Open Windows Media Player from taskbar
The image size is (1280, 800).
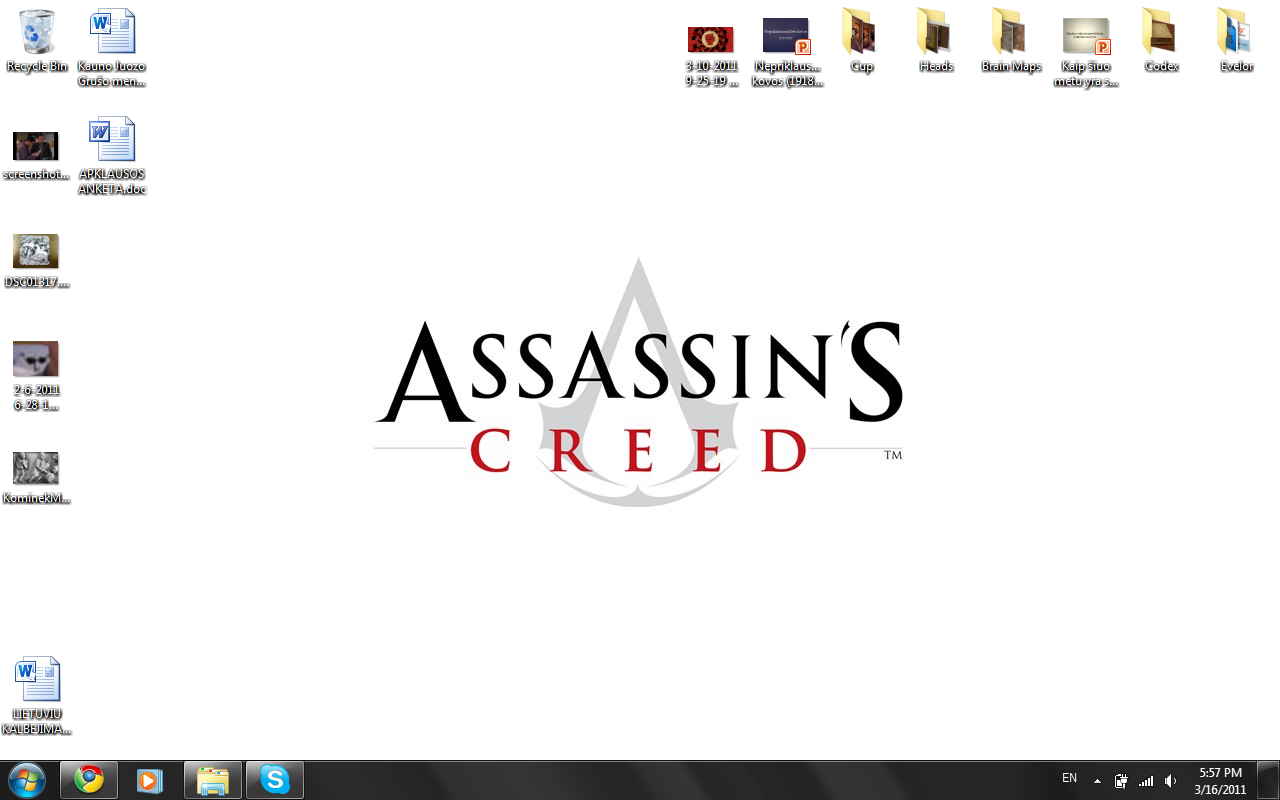tap(150, 780)
